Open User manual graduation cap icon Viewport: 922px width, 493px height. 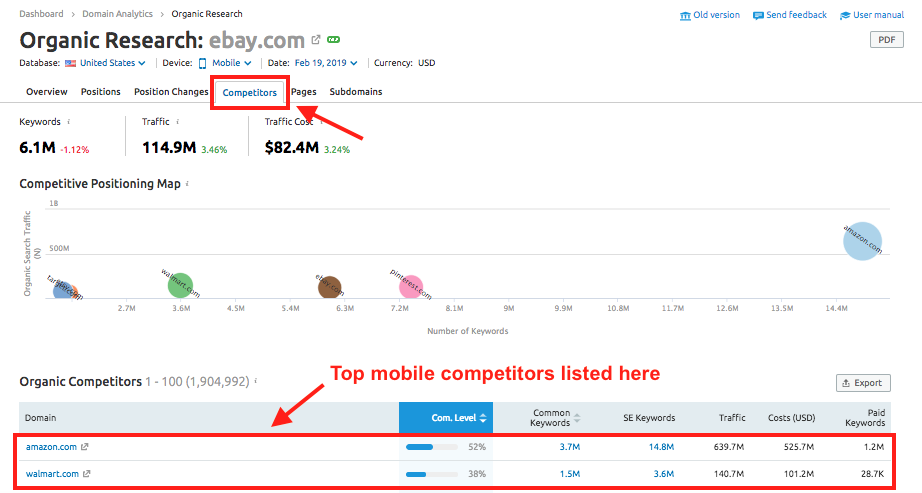click(x=845, y=15)
